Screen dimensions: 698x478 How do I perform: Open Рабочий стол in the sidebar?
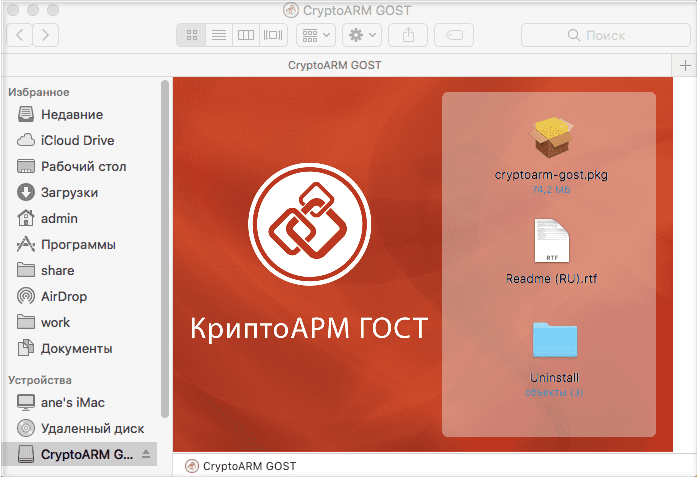coord(71,166)
